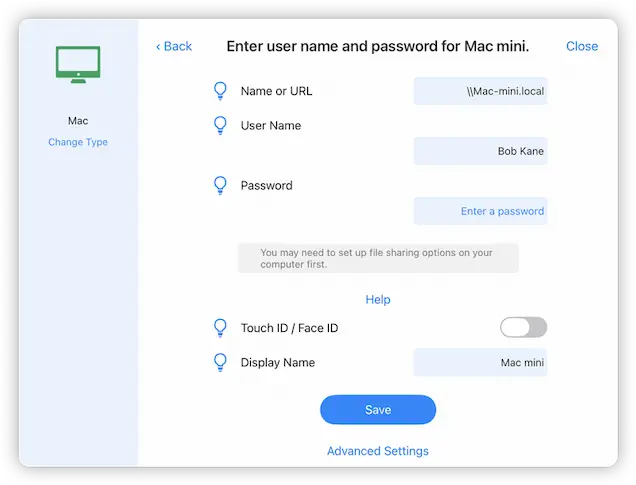
Task: Click the dialog title about Mac mini
Action: pyautogui.click(x=377, y=46)
